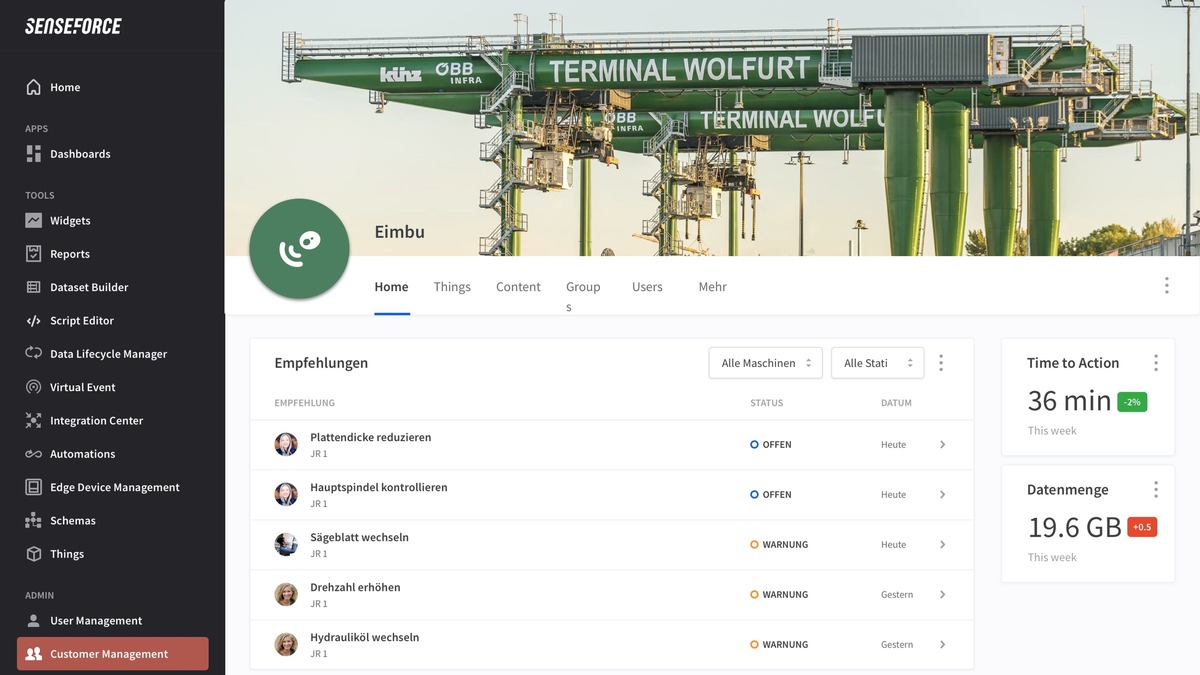Click the Schemas hierarchy icon
The image size is (1200, 675).
click(x=33, y=521)
